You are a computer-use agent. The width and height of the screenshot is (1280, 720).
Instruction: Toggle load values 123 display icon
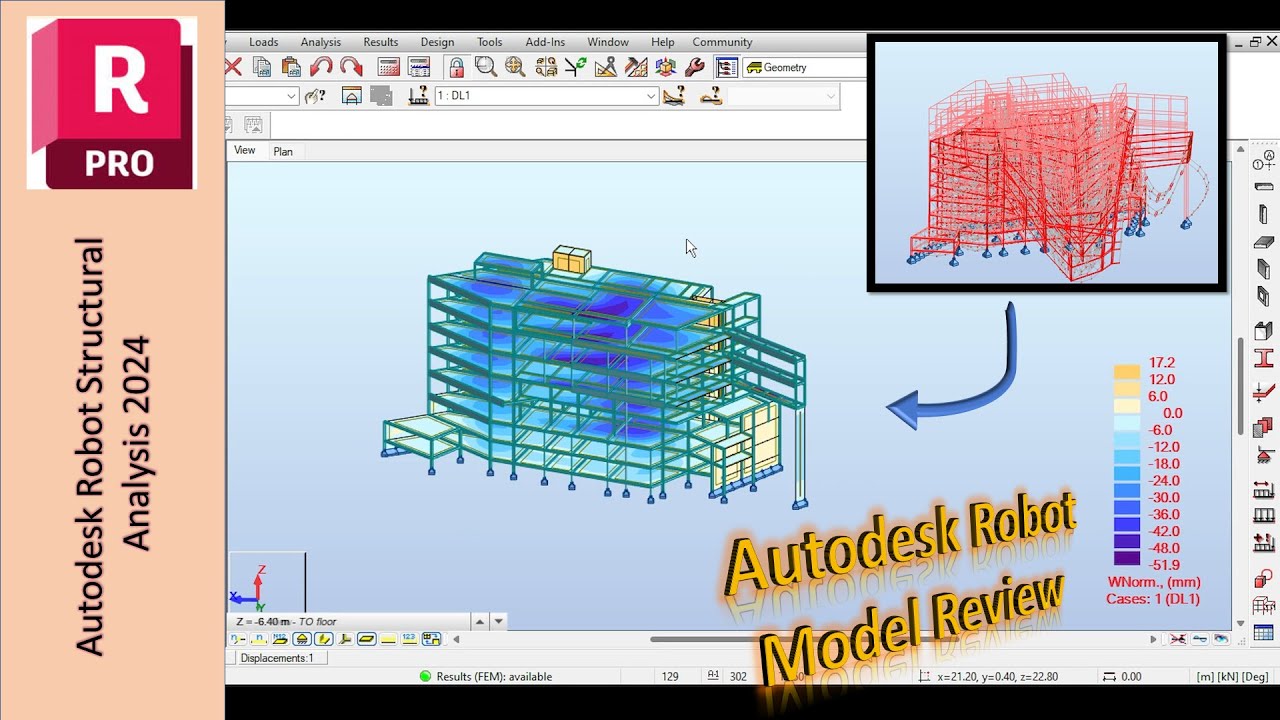coord(410,639)
